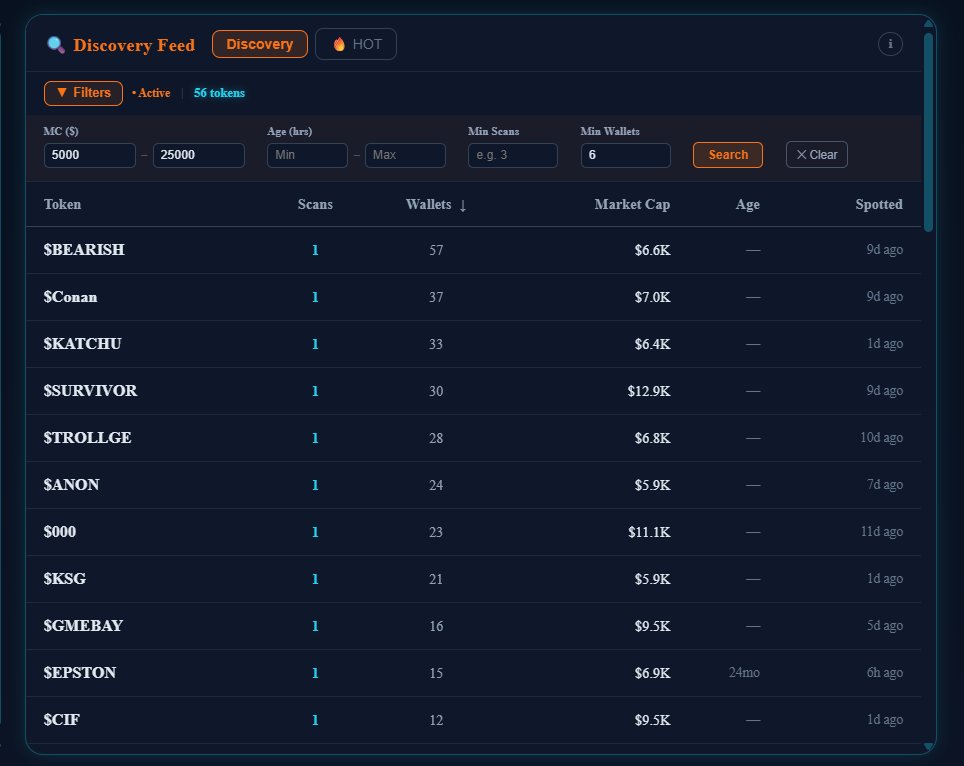Click the wallets count 57

click(x=436, y=251)
